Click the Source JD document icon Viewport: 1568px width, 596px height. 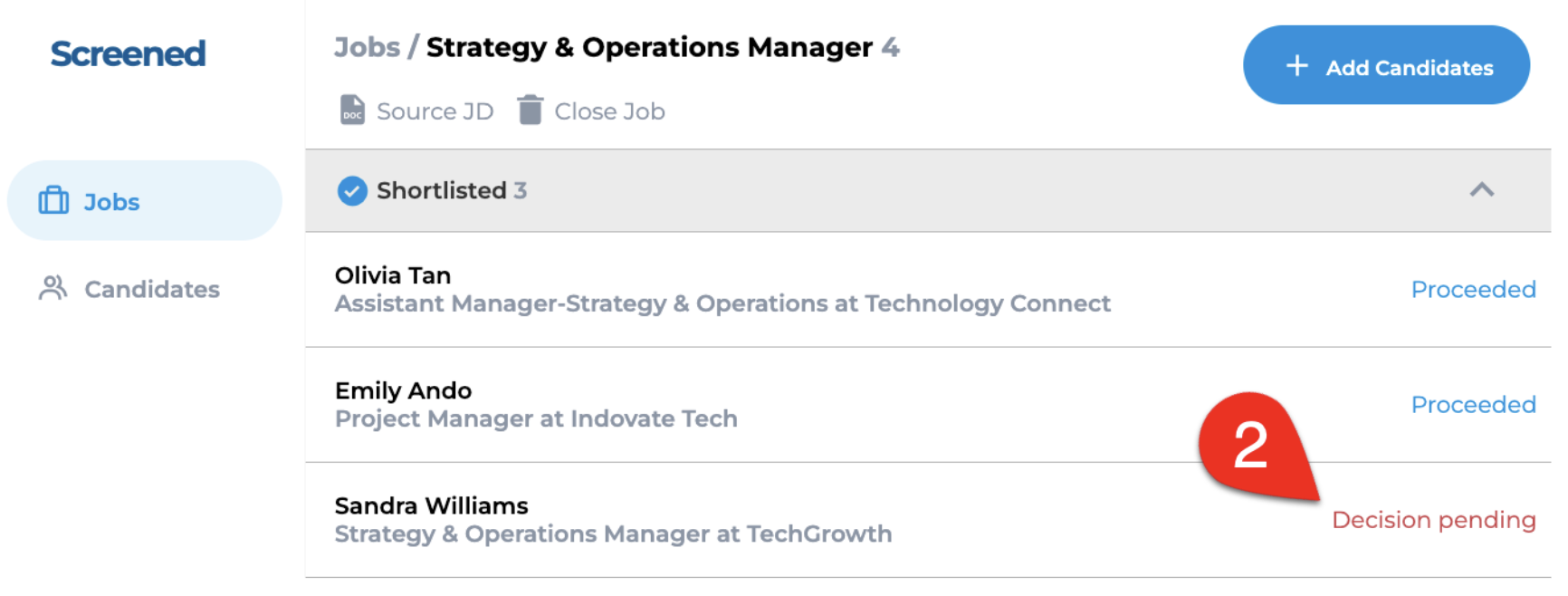[x=352, y=111]
